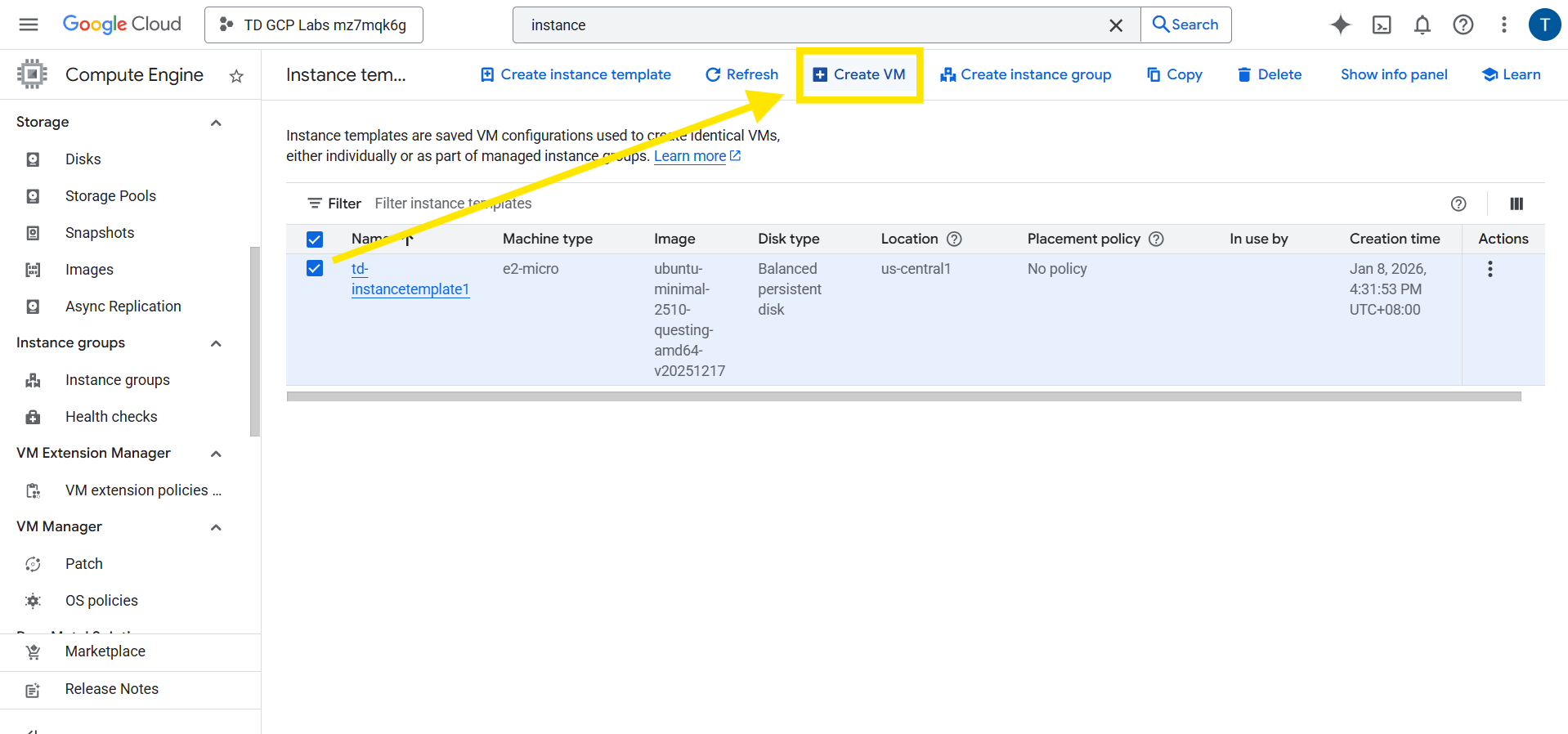The height and width of the screenshot is (734, 1568).
Task: Click the Create VM button
Action: click(859, 74)
